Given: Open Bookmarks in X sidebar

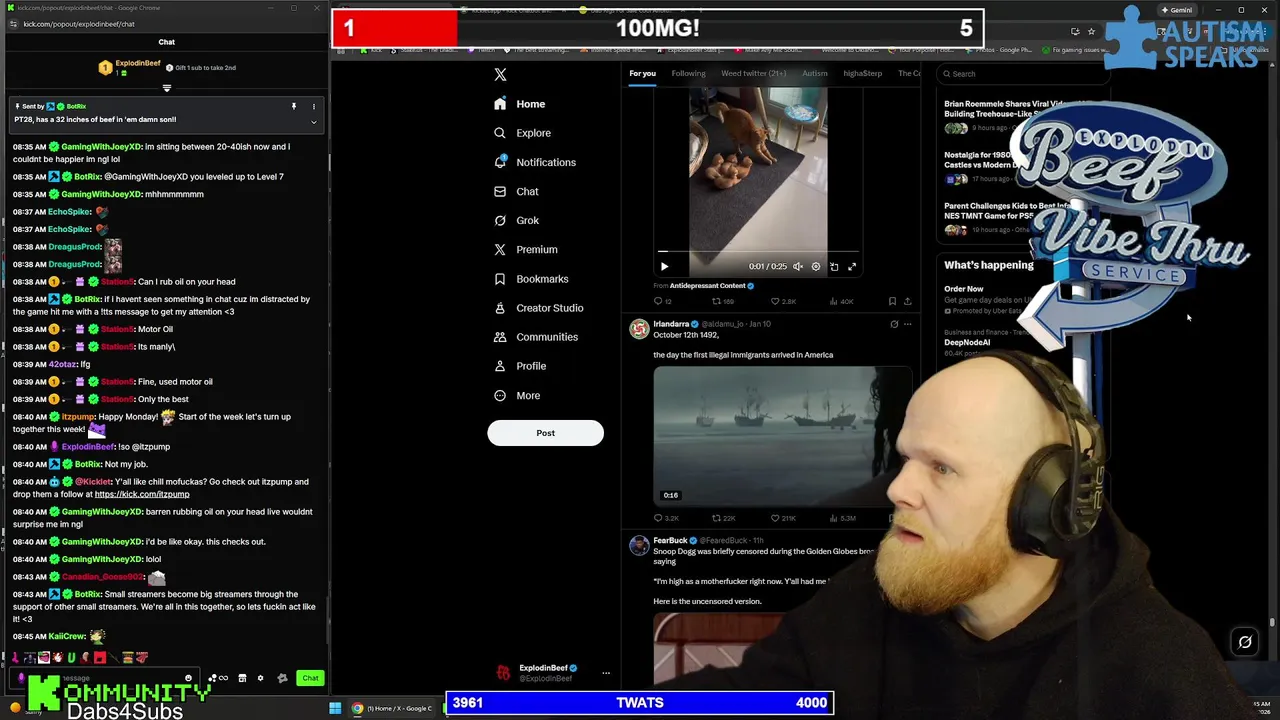Looking at the screenshot, I should (531, 279).
